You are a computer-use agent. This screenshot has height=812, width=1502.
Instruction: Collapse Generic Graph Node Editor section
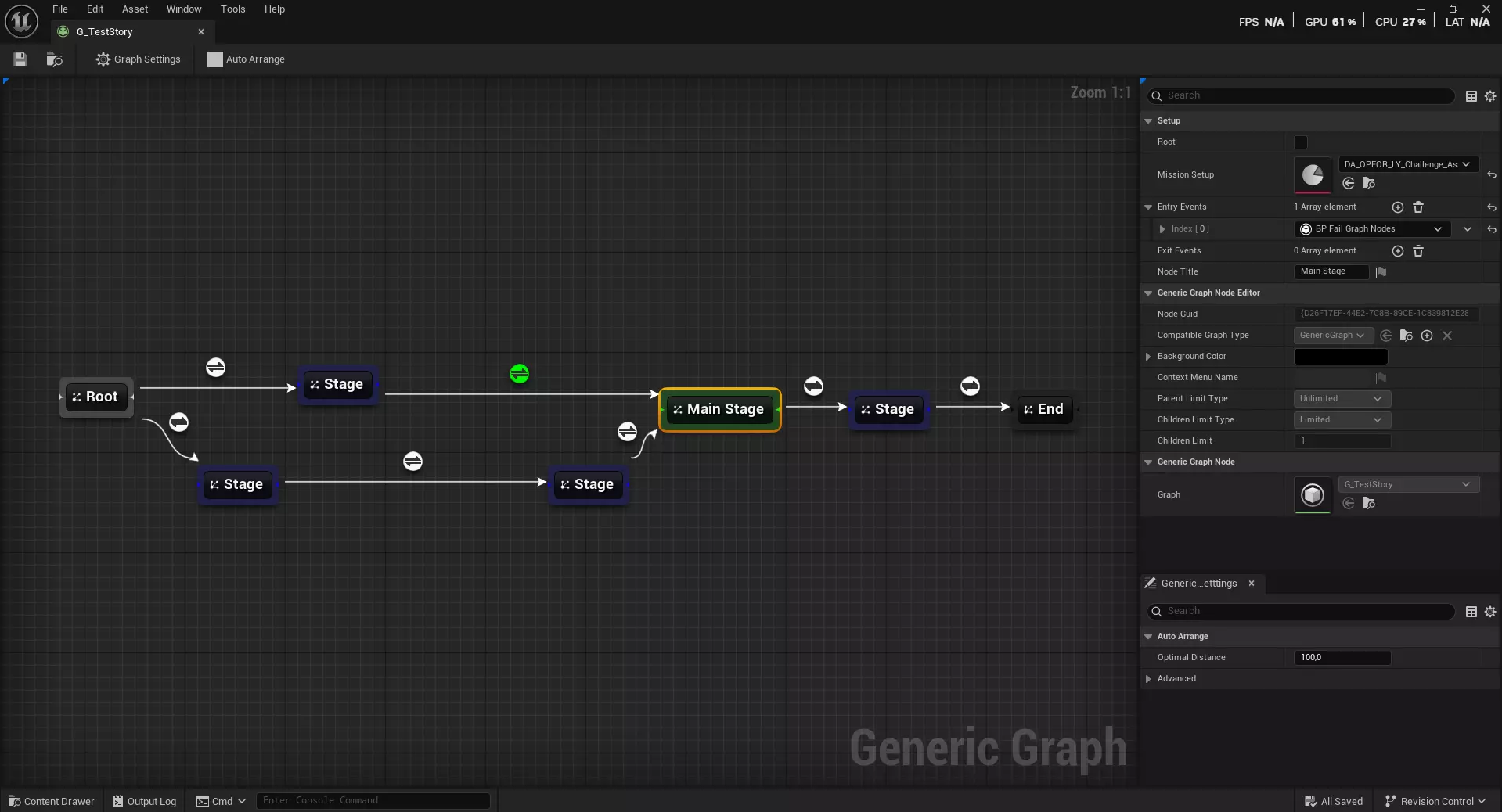tap(1148, 293)
